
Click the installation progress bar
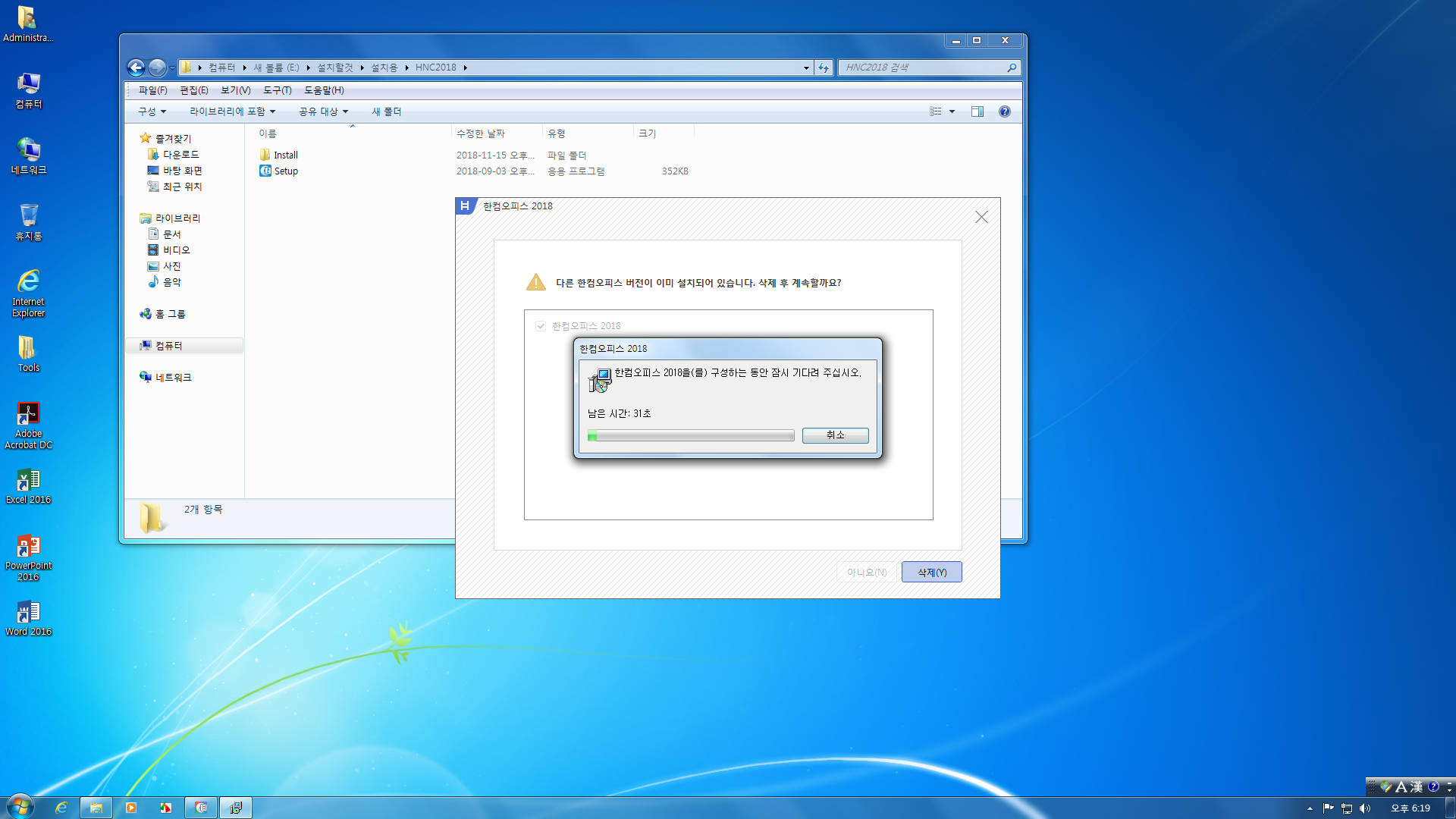690,435
